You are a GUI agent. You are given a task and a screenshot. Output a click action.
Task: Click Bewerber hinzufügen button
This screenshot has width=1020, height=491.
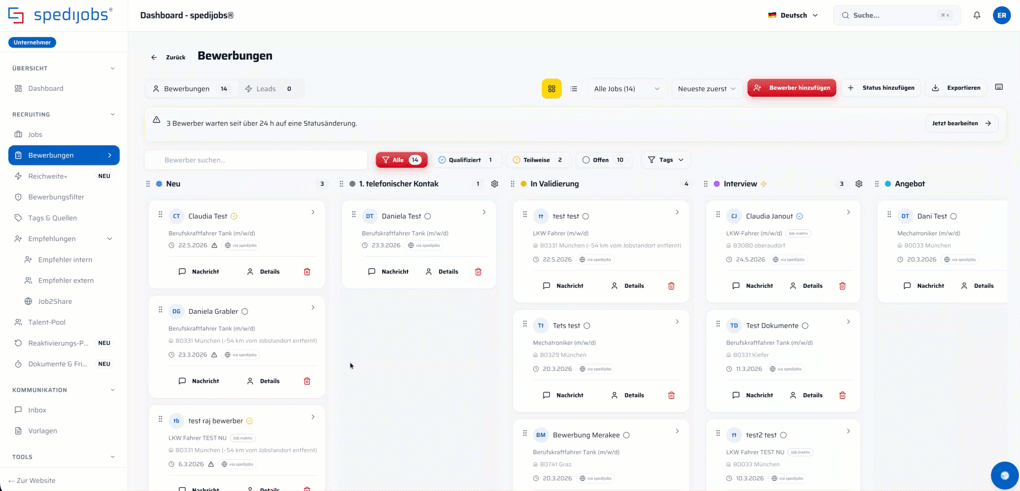pos(792,88)
